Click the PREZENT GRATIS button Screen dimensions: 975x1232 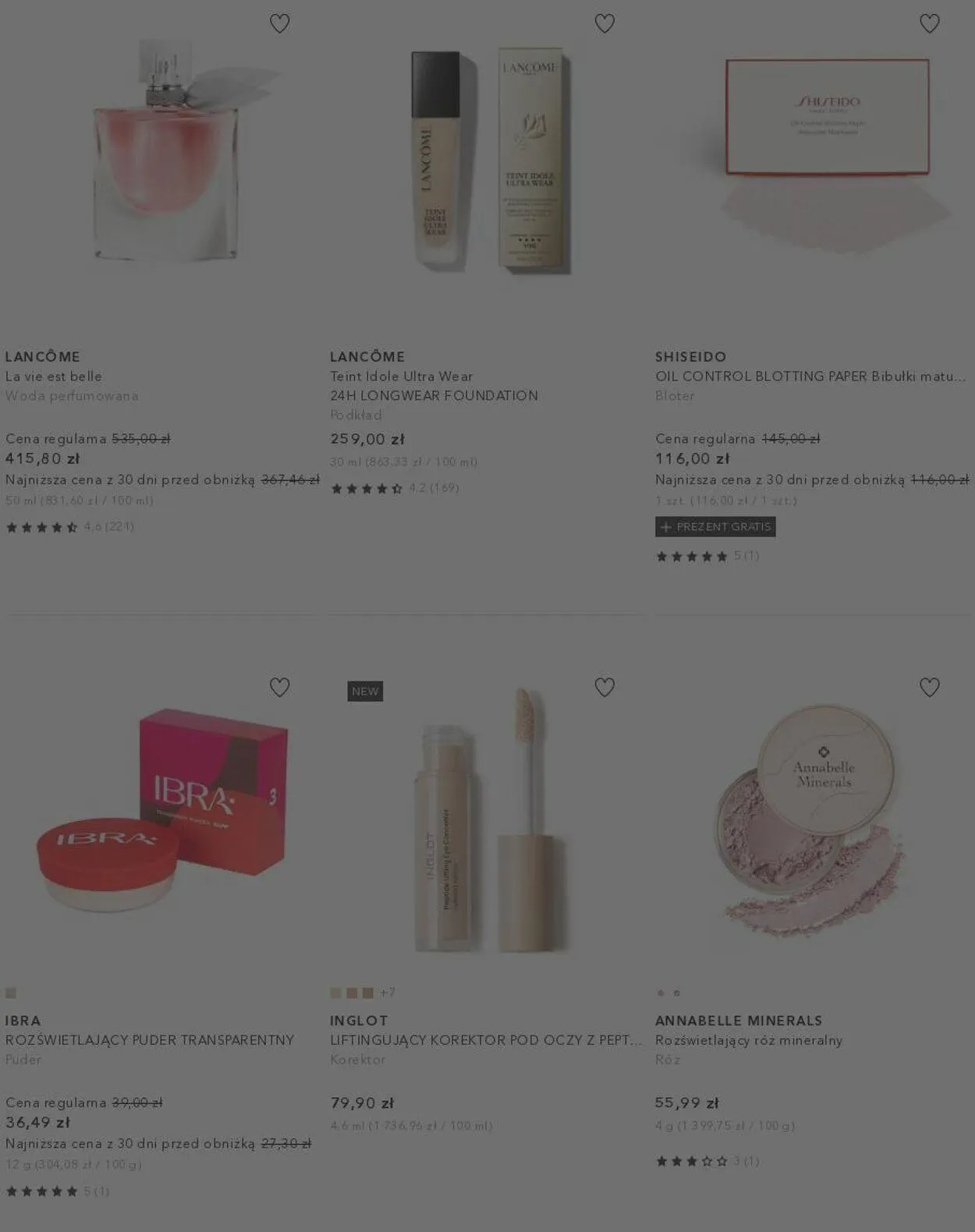[x=715, y=527]
